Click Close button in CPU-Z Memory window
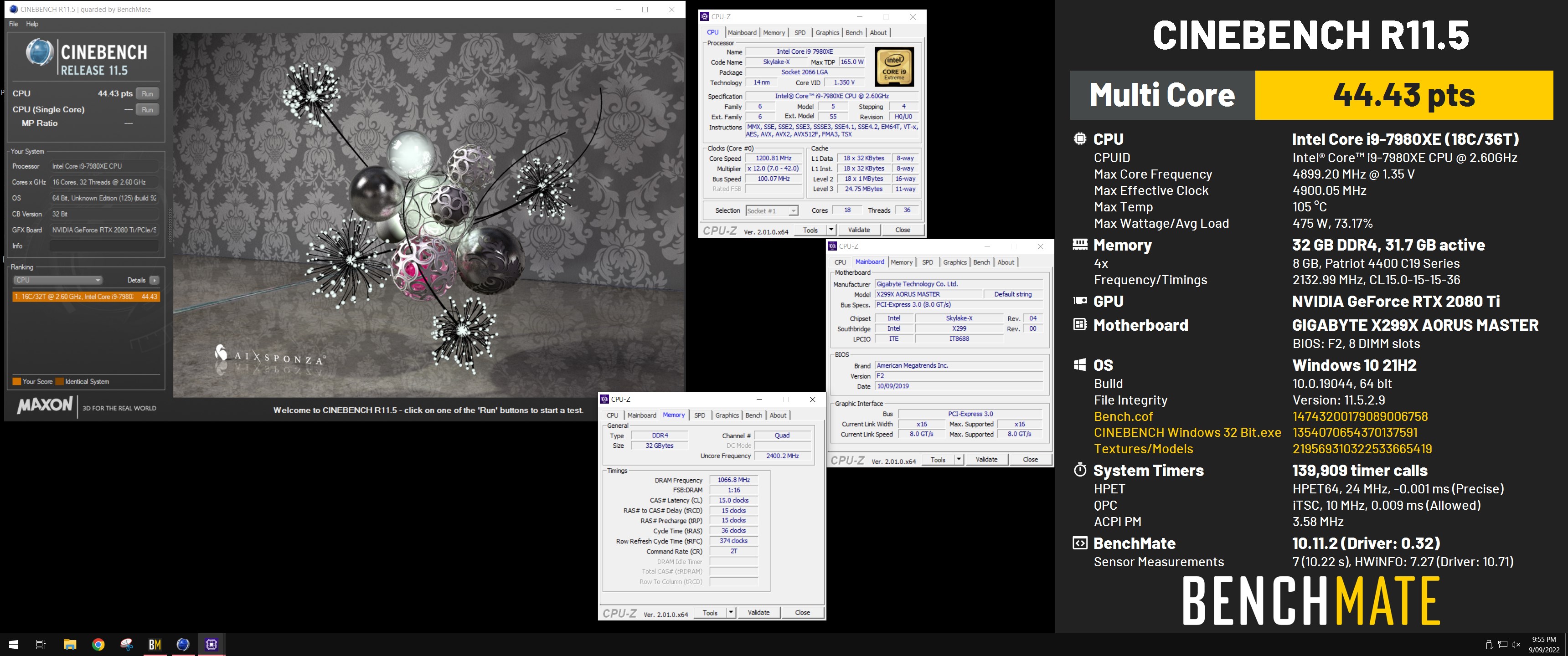This screenshot has height=656, width=1568. [802, 613]
